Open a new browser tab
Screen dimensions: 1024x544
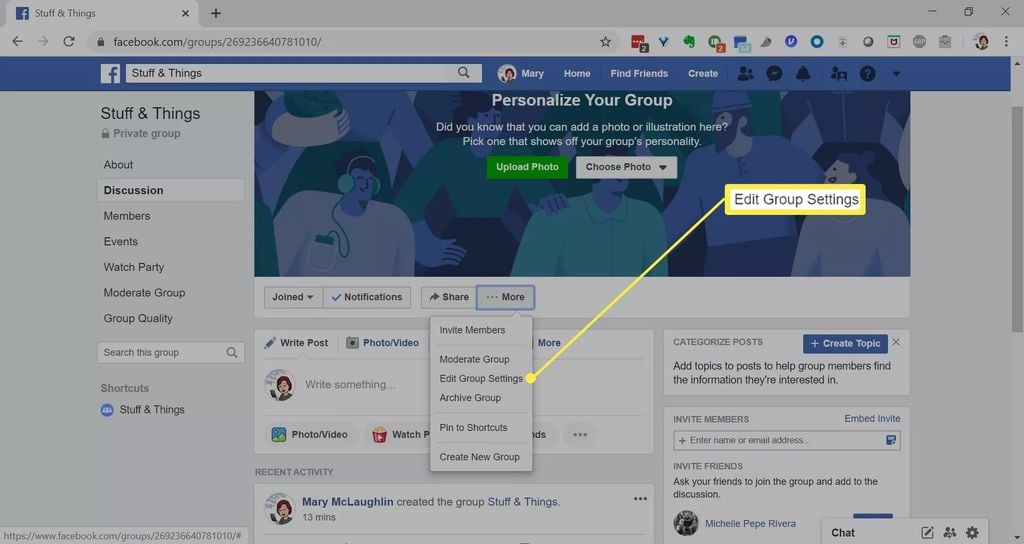coord(216,13)
